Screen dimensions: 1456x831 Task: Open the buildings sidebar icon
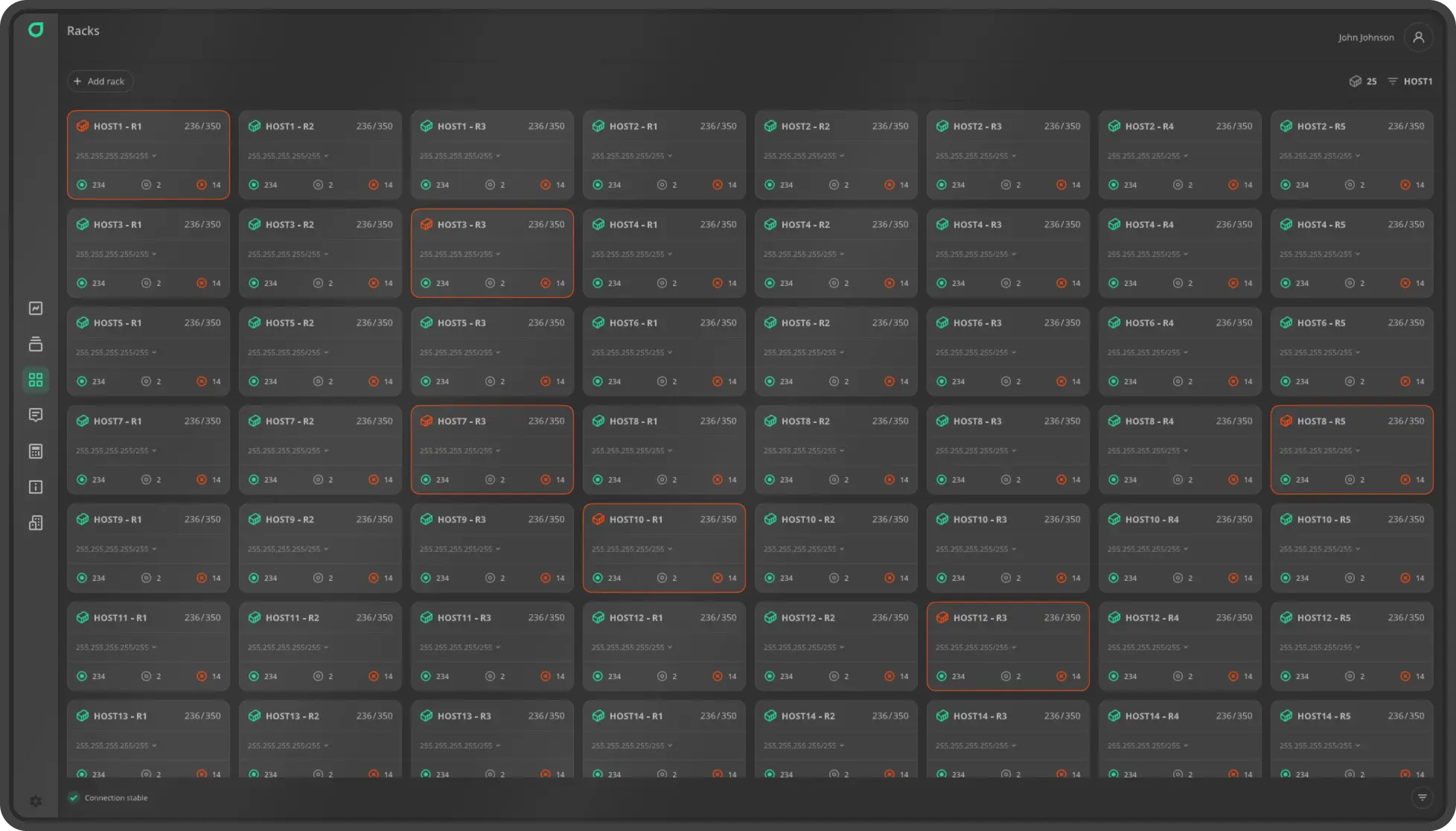tap(36, 523)
